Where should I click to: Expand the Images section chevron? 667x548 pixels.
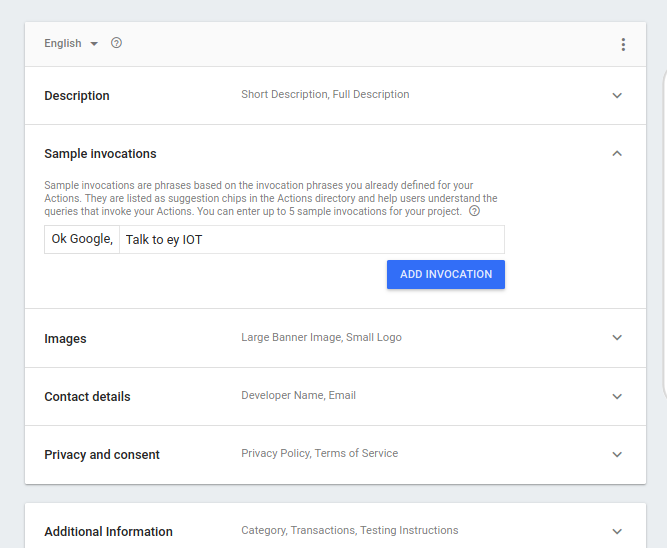coord(617,338)
